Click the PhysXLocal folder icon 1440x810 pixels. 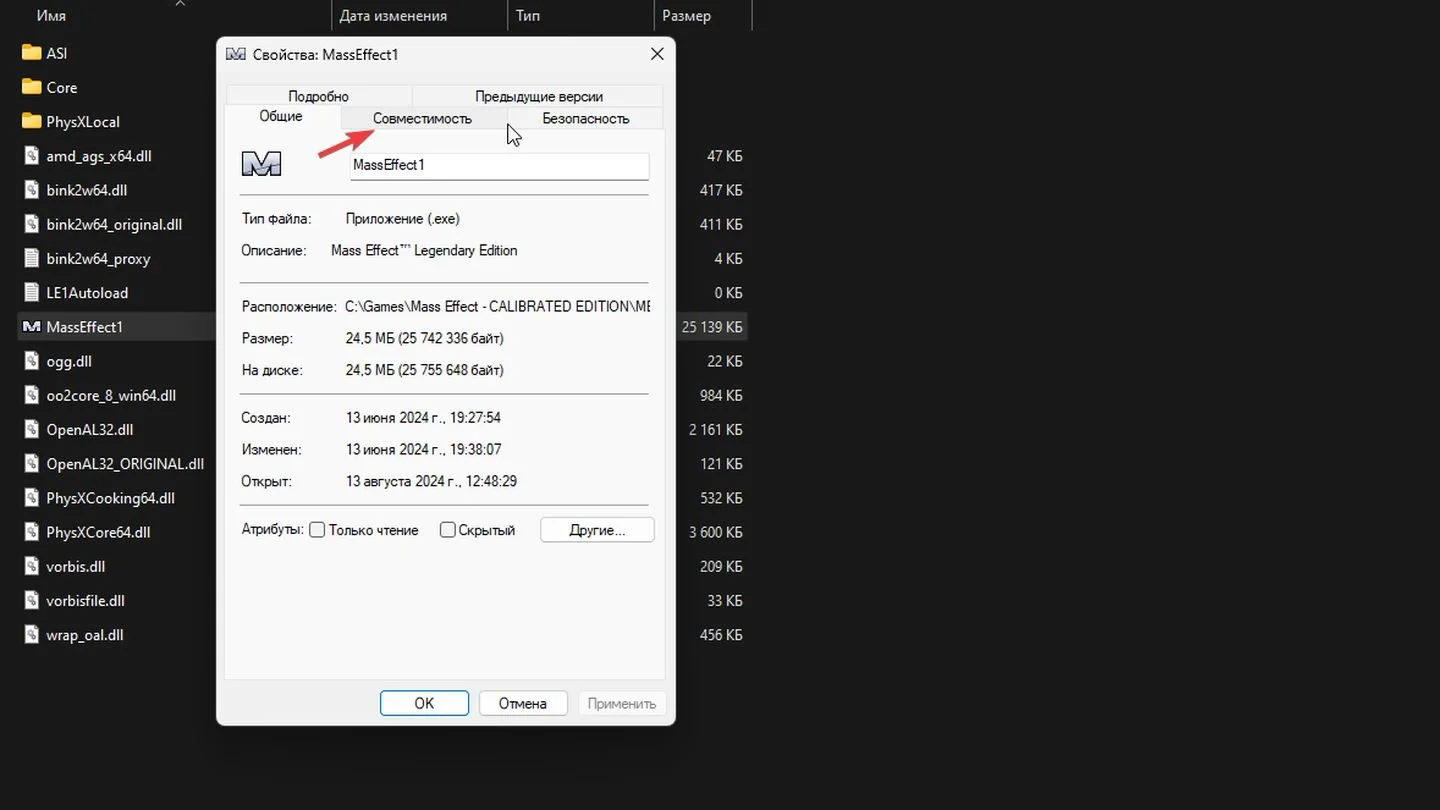[31, 121]
